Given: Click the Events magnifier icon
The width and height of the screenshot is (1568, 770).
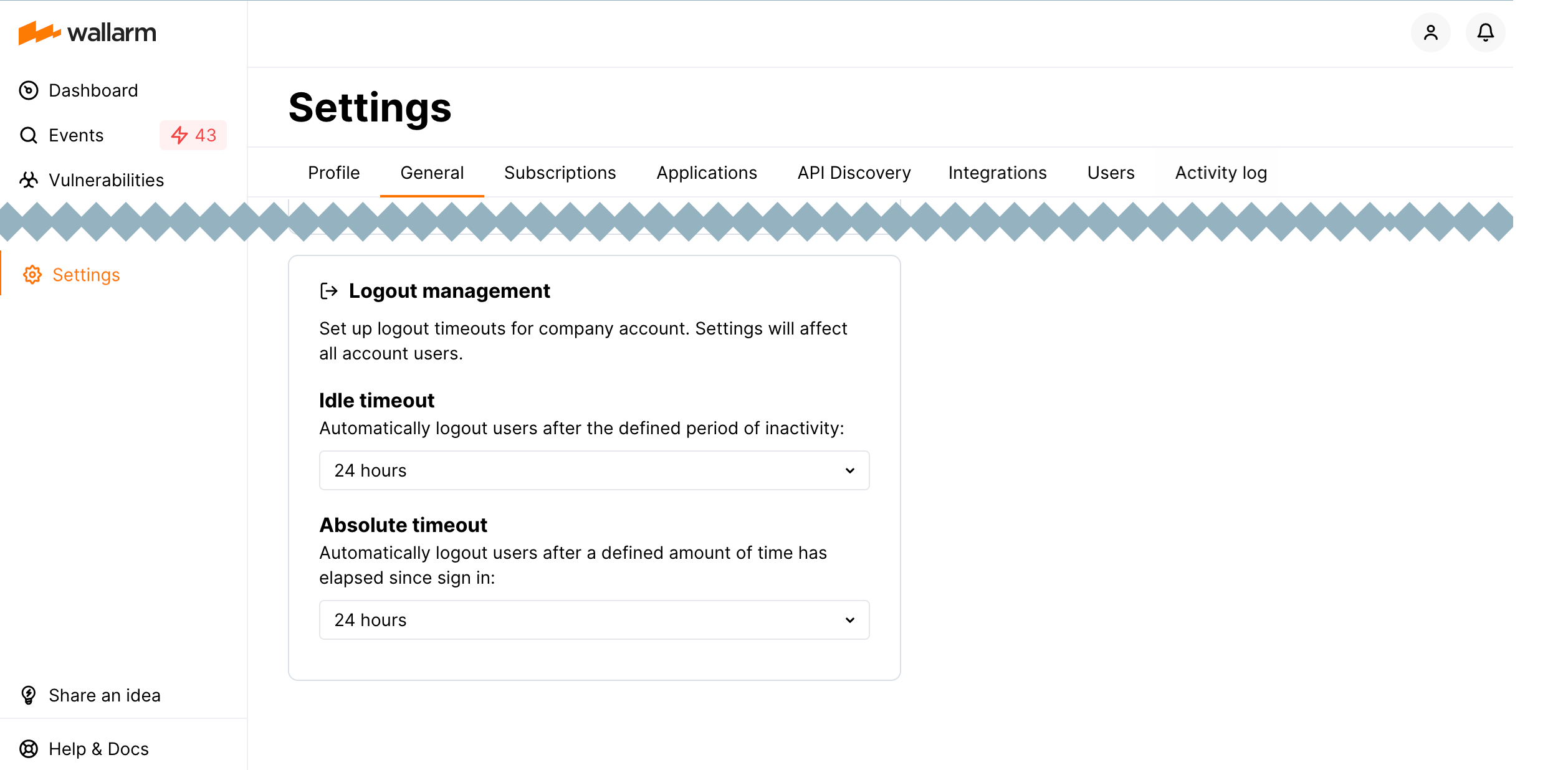Looking at the screenshot, I should click(29, 135).
